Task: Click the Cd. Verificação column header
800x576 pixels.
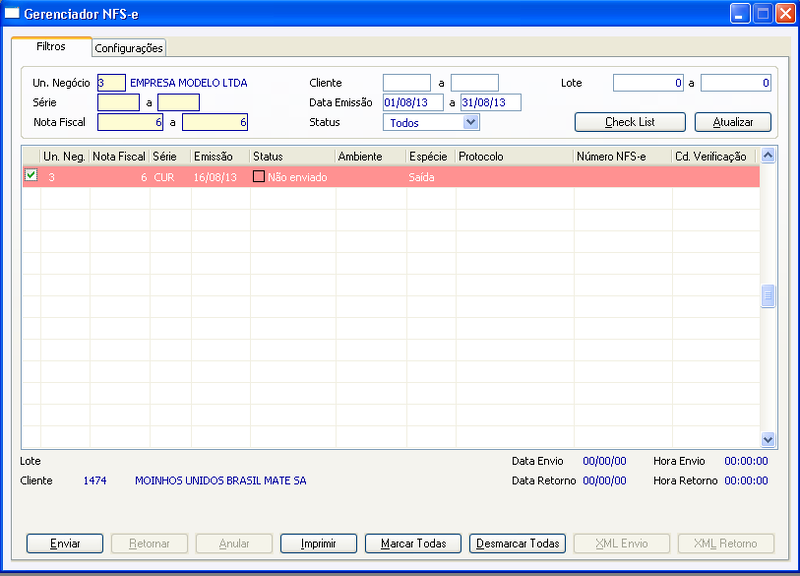Action: coord(714,156)
